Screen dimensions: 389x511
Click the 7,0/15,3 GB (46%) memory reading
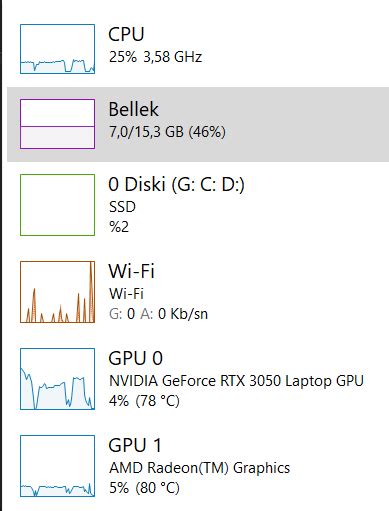coord(167,132)
